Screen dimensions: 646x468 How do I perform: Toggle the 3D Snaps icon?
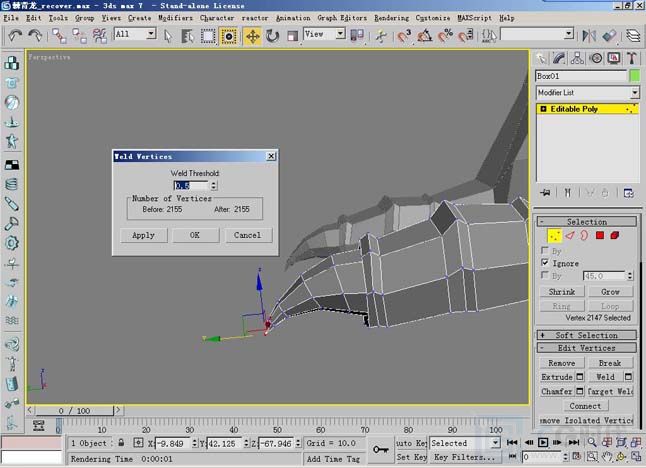404,36
